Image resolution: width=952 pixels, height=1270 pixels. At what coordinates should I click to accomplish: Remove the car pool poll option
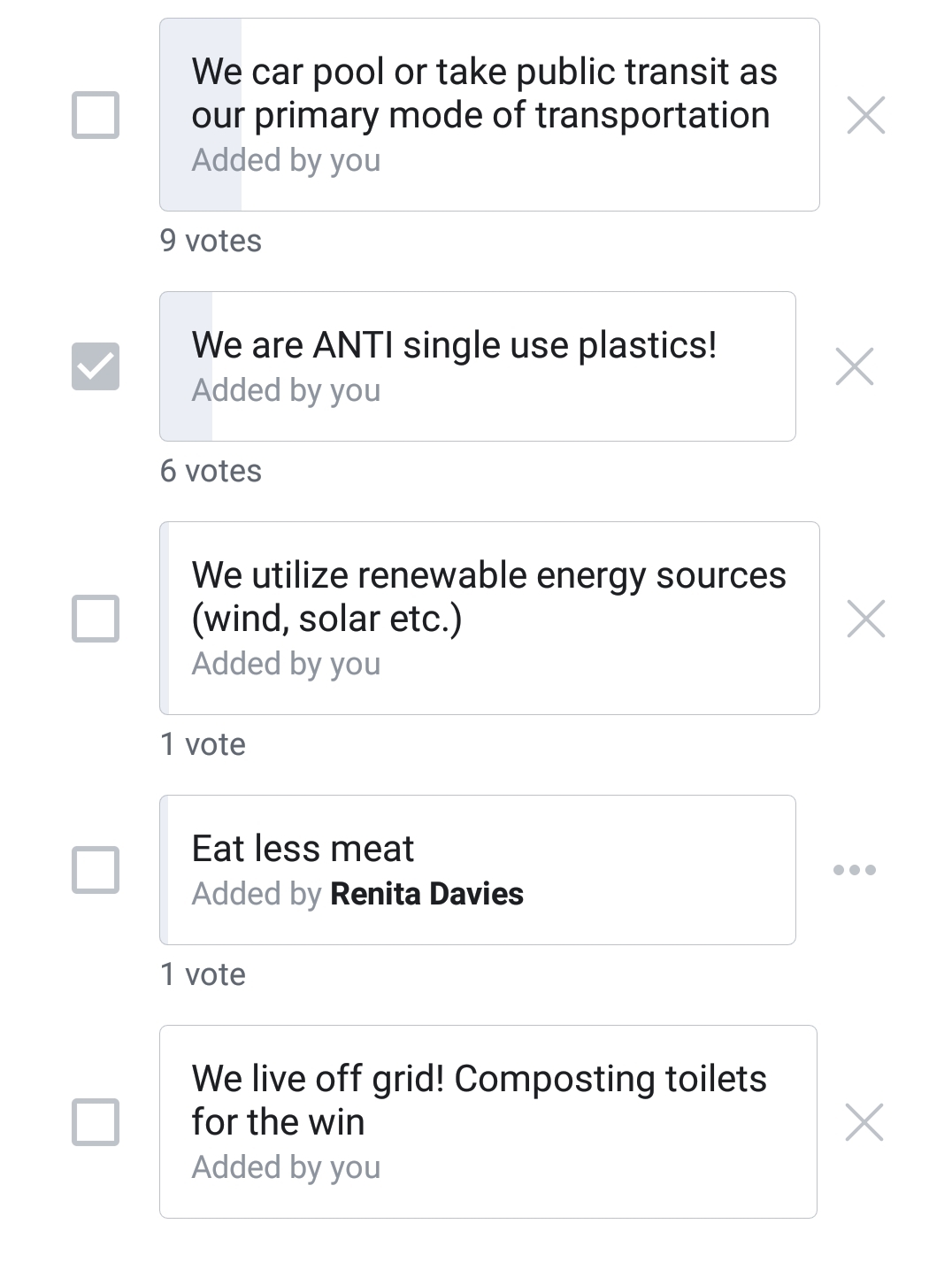point(865,115)
